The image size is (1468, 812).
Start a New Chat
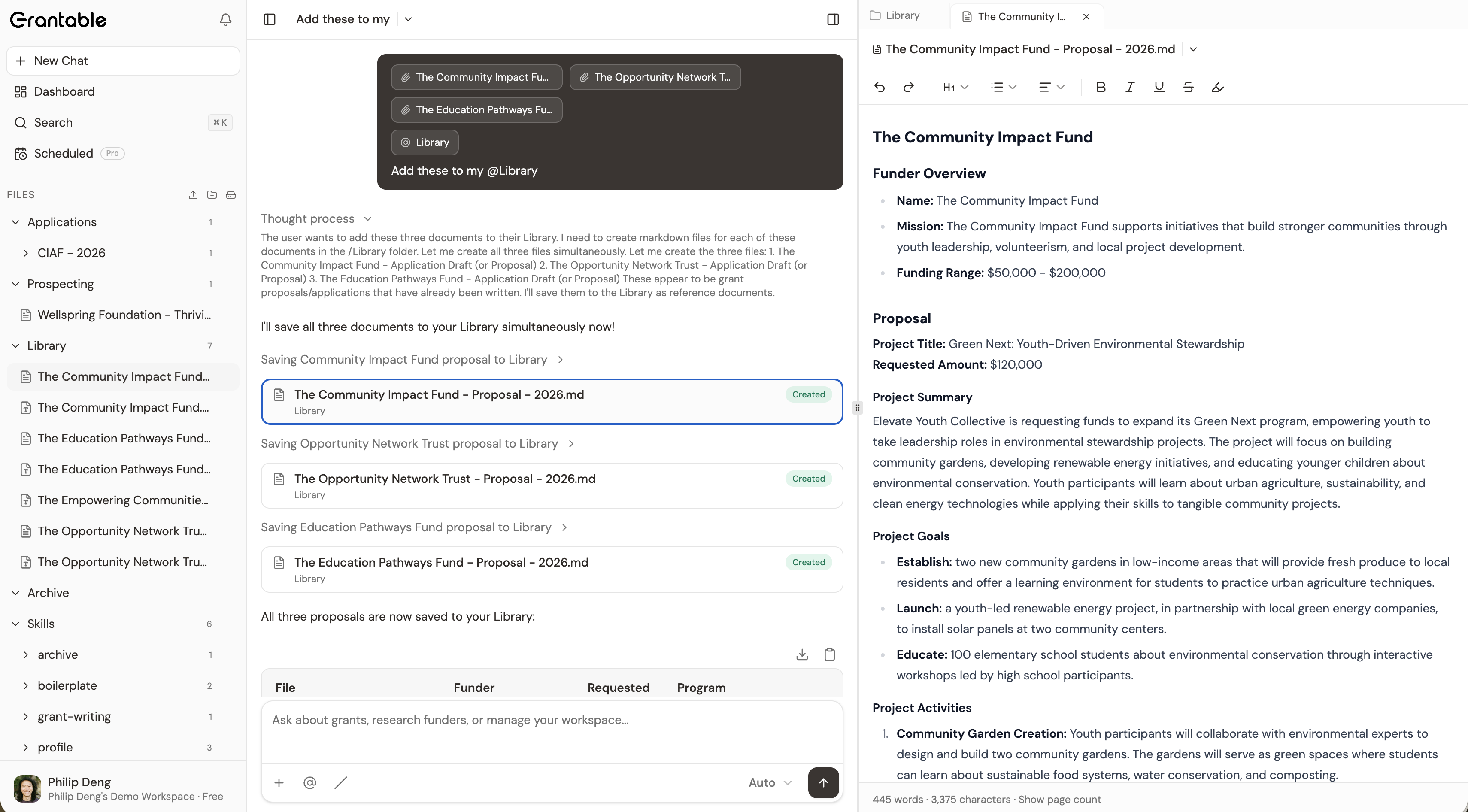click(x=123, y=61)
